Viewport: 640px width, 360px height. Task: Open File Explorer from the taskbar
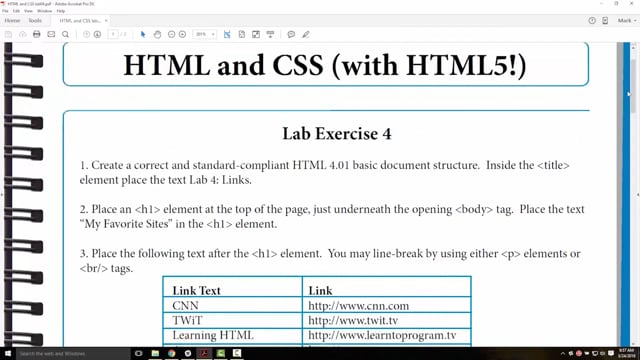155,353
